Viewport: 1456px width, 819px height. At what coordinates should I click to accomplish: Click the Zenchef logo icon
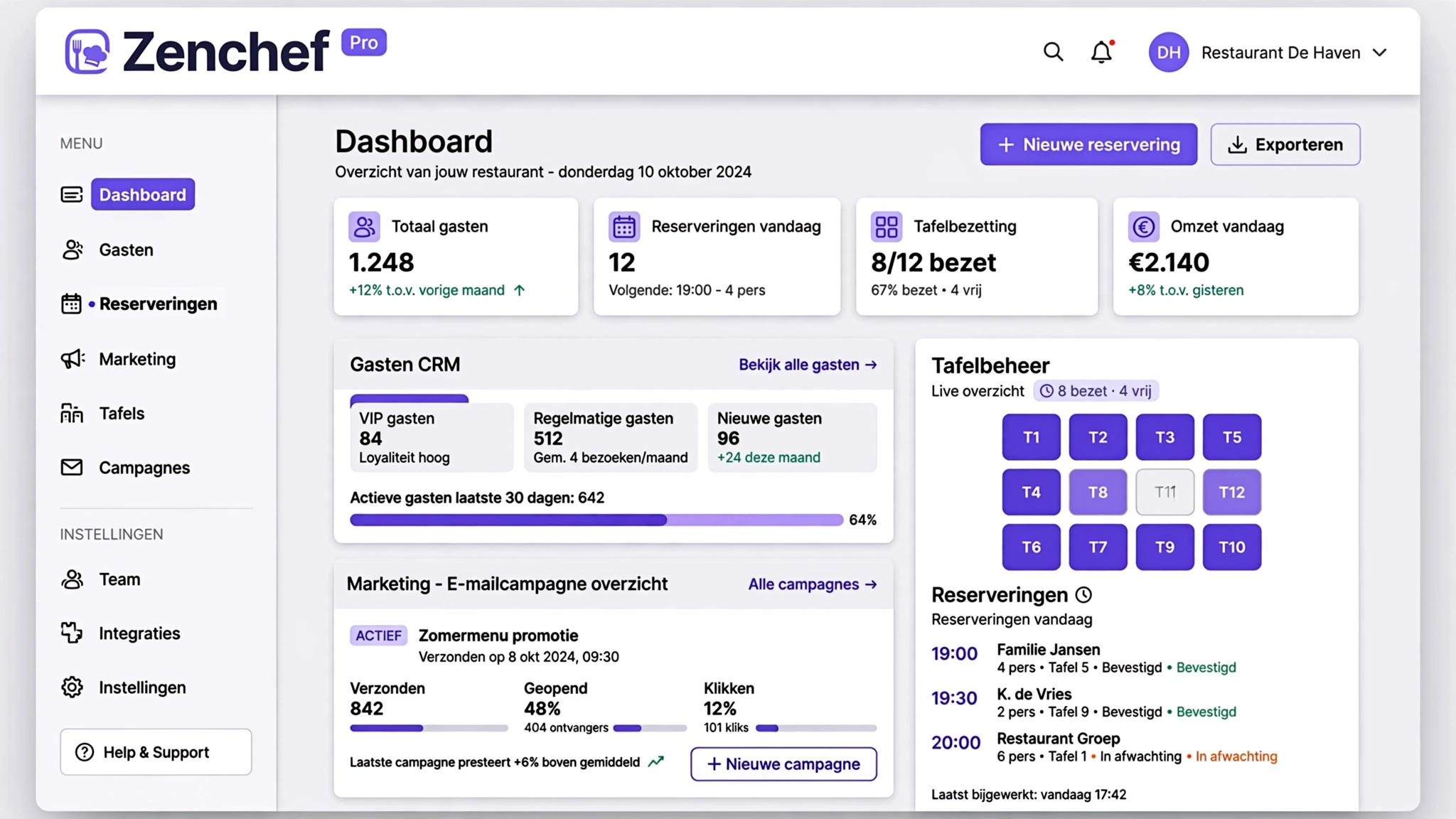(x=87, y=51)
